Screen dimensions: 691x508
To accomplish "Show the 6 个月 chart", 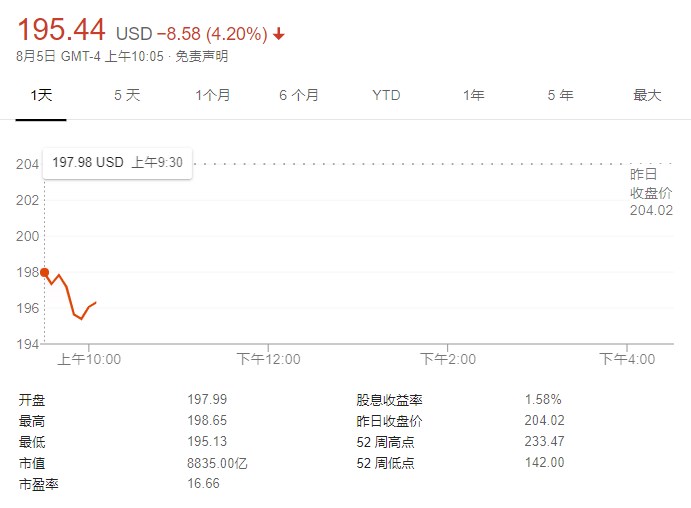I will coord(299,96).
